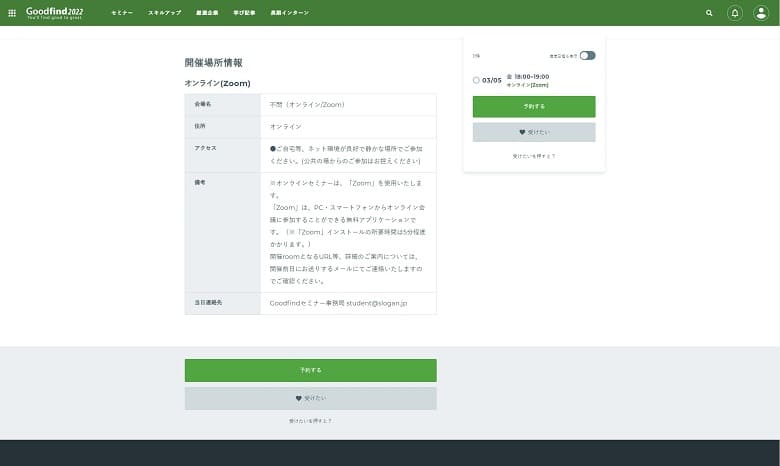Click the student@slogan.jp contact text
This screenshot has height=466, width=780.
[x=377, y=303]
